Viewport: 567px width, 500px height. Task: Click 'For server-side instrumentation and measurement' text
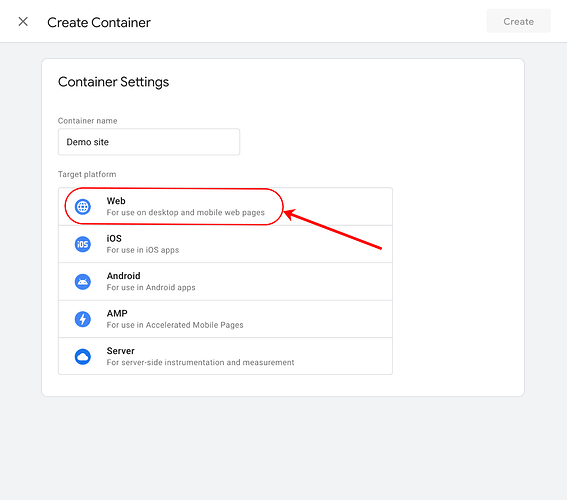click(x=200, y=362)
